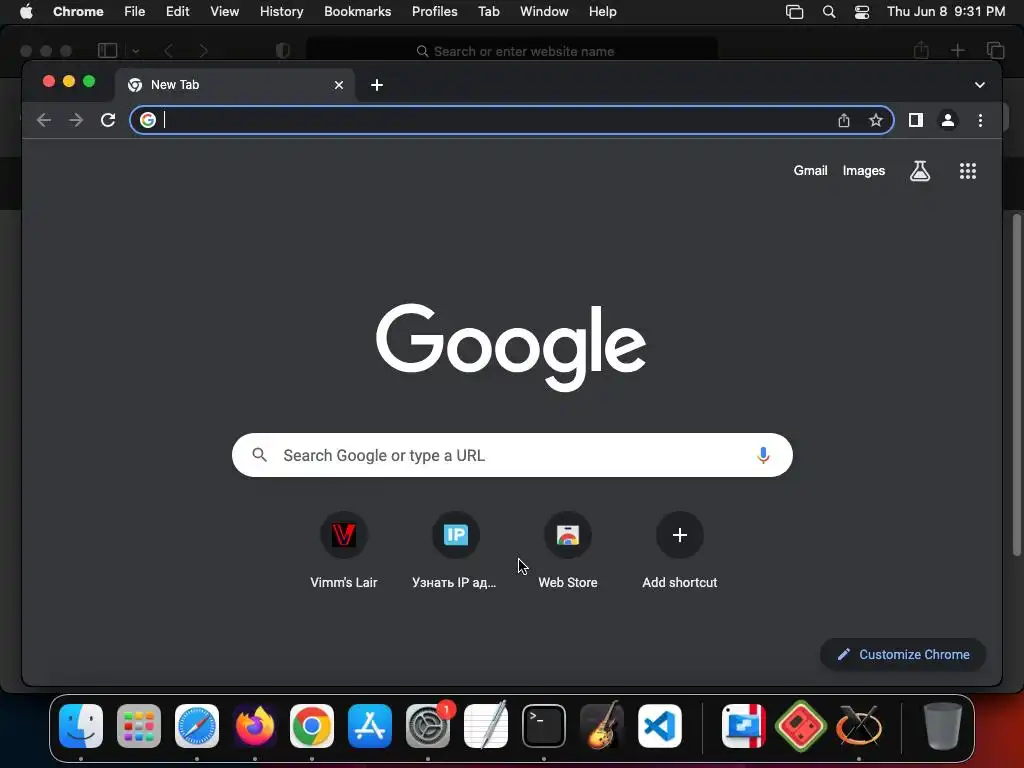Click Customize Chrome

pos(903,654)
